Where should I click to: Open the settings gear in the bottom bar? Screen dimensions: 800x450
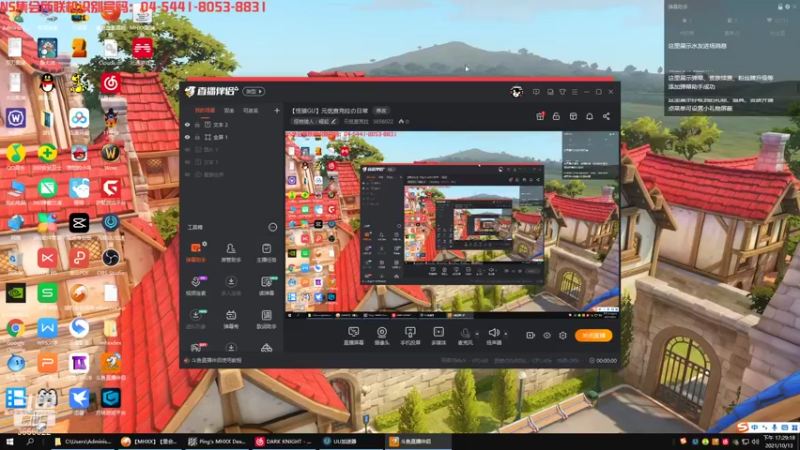coord(563,335)
